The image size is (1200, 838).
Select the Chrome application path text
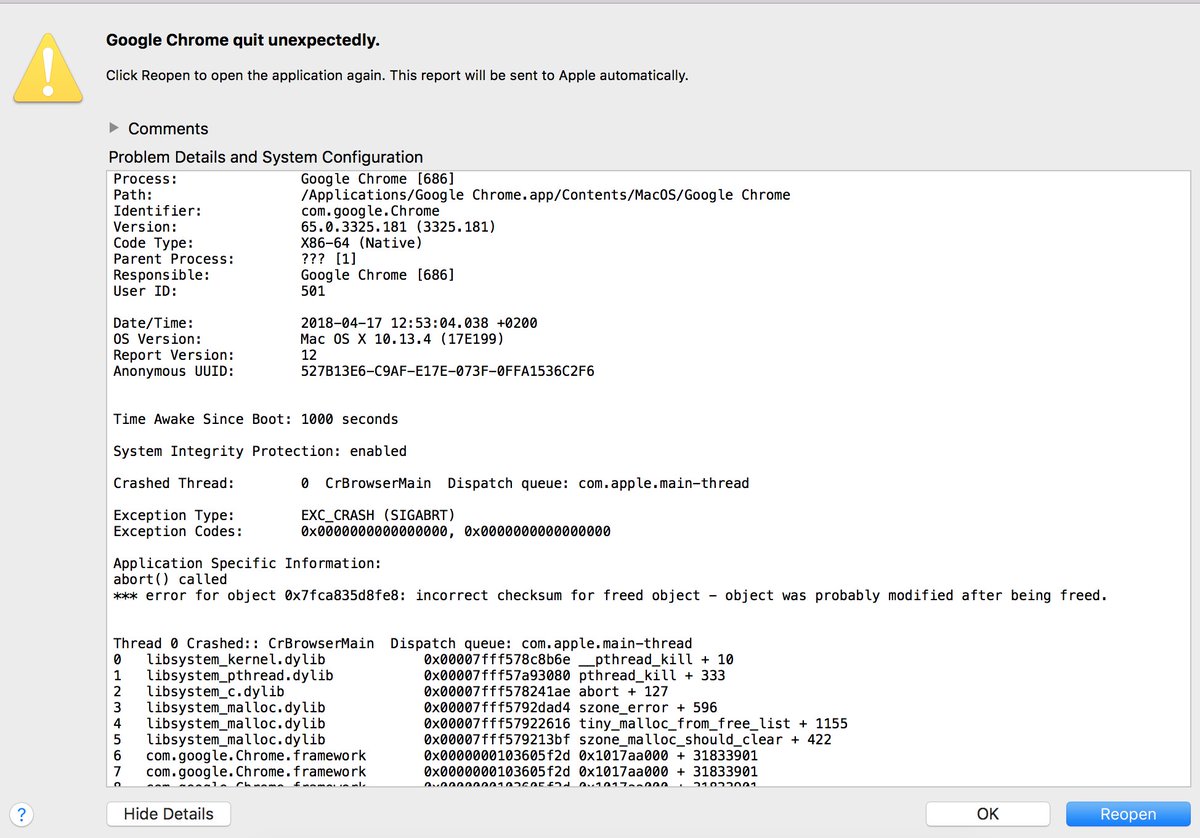coord(545,195)
